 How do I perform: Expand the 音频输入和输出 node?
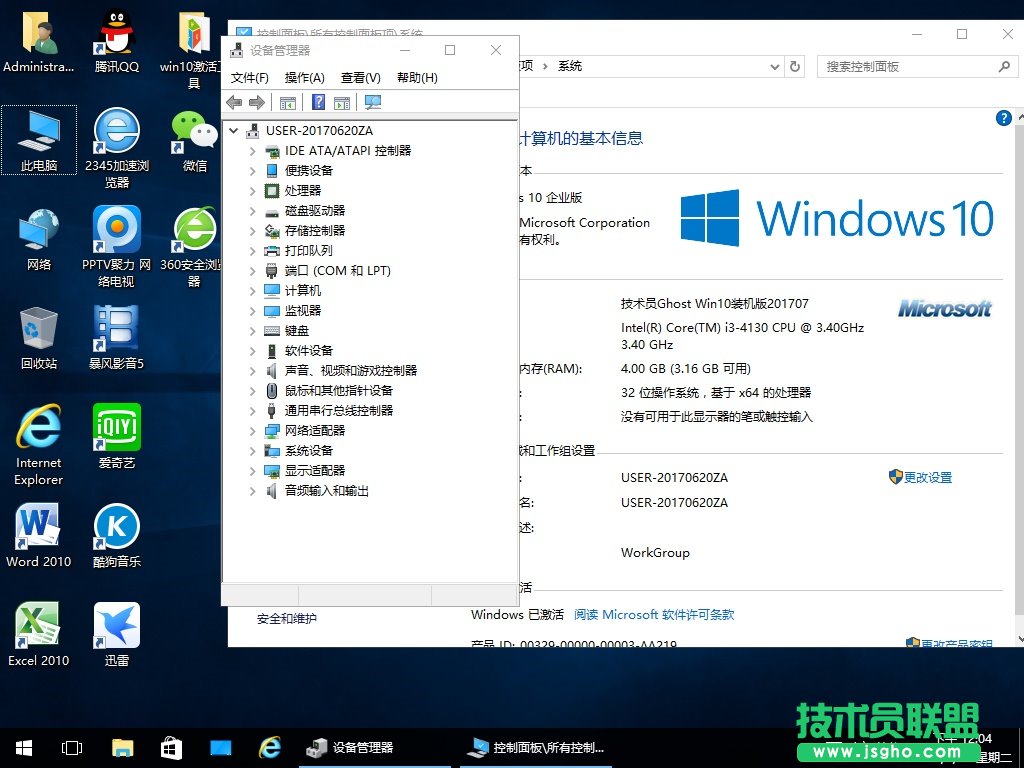[x=253, y=491]
